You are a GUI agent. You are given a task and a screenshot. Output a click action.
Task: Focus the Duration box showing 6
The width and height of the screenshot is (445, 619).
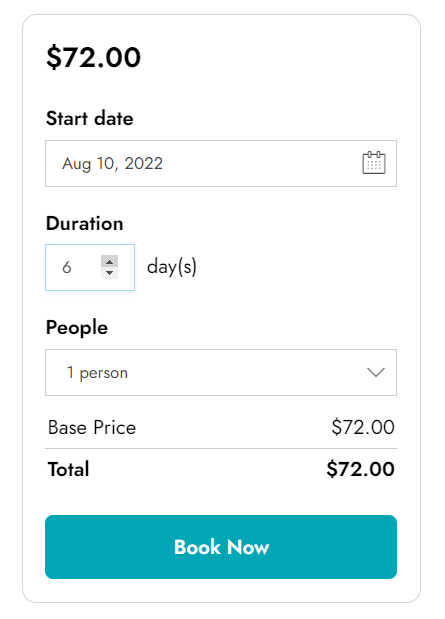click(x=90, y=267)
